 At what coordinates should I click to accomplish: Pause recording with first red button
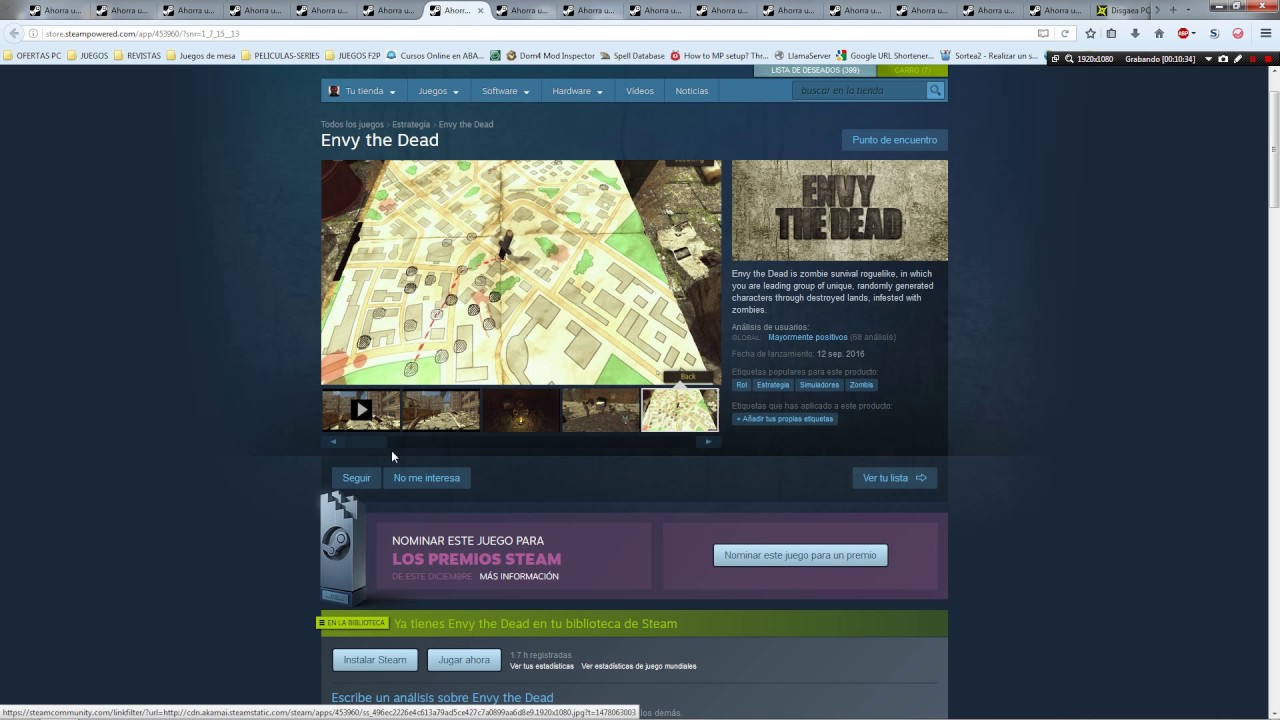click(1253, 59)
